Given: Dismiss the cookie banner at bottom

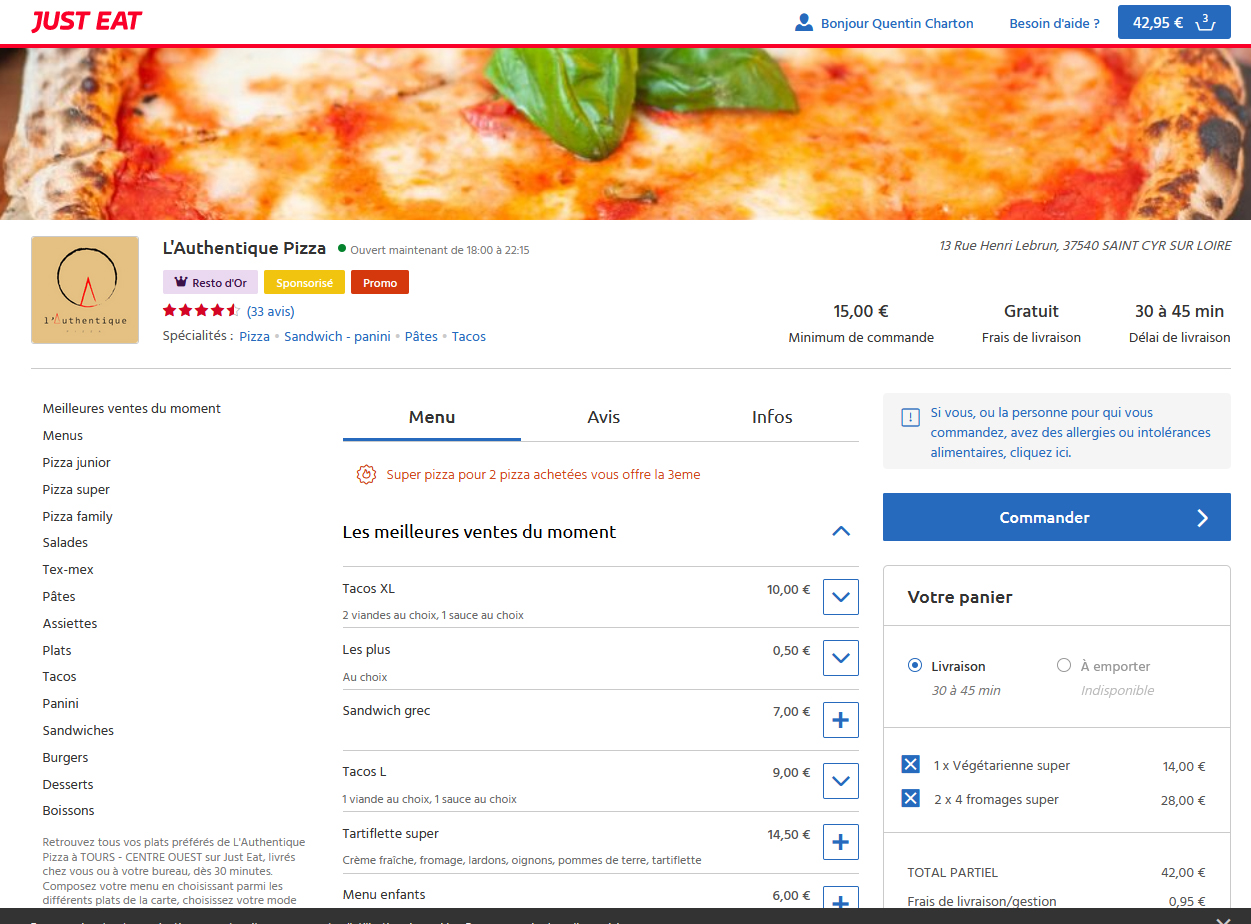Looking at the screenshot, I should pos(1223,920).
